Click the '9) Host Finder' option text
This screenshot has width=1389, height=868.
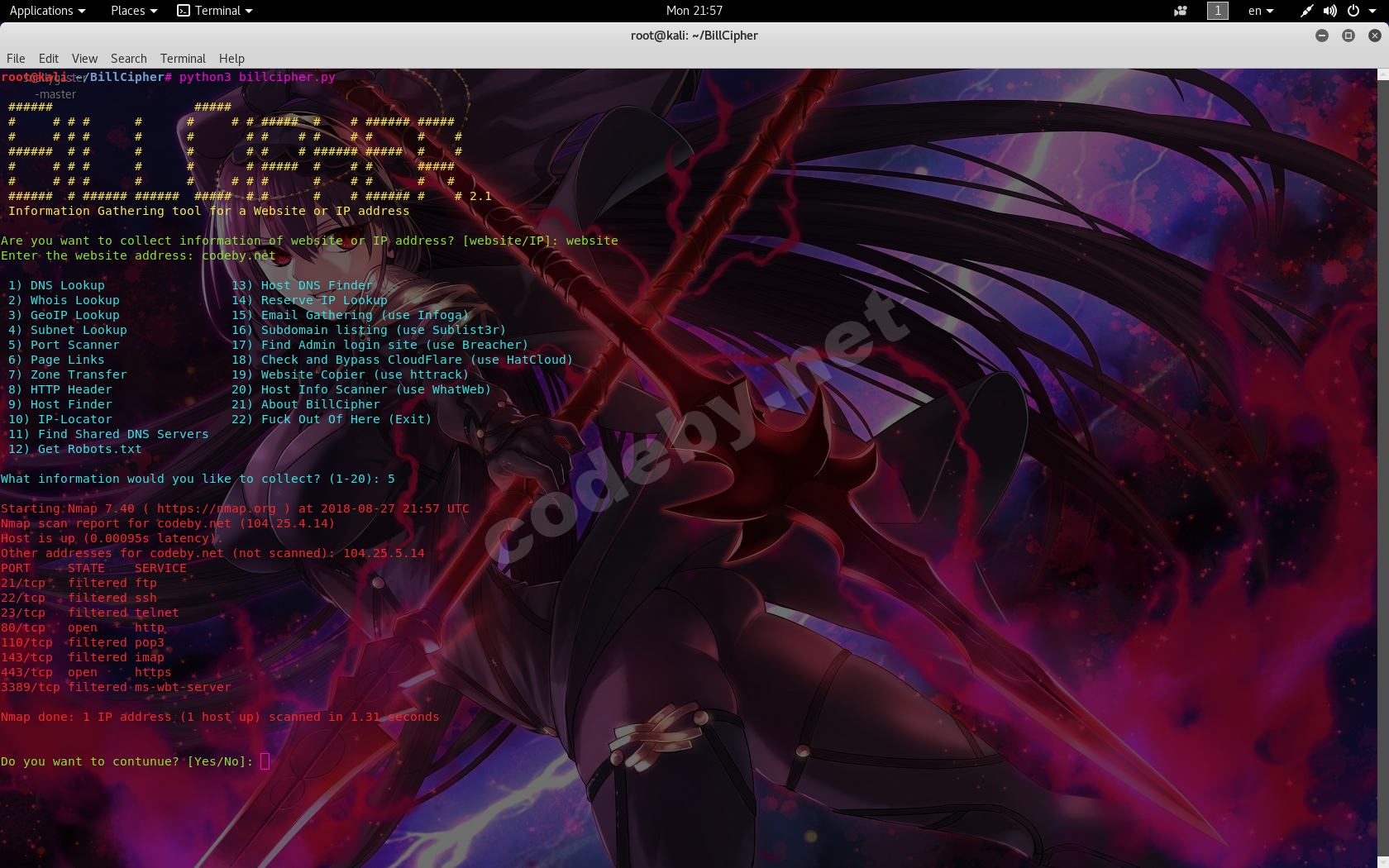pos(60,404)
